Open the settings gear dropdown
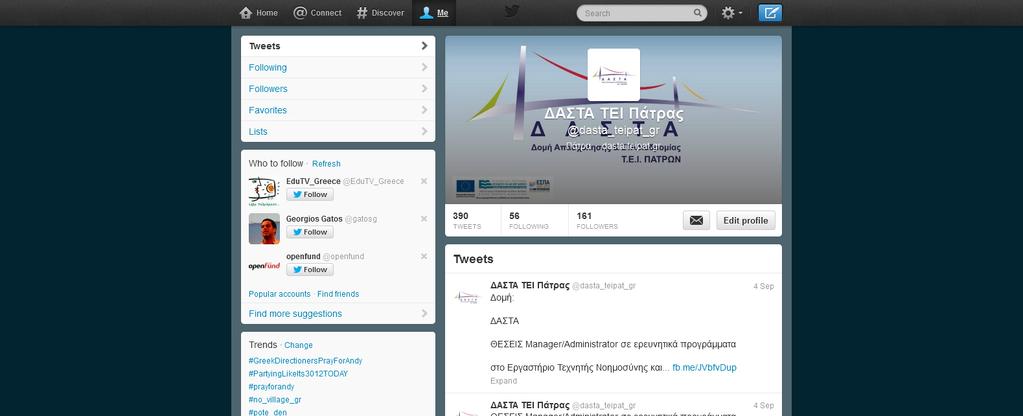Image resolution: width=1023 pixels, height=416 pixels. [731, 13]
